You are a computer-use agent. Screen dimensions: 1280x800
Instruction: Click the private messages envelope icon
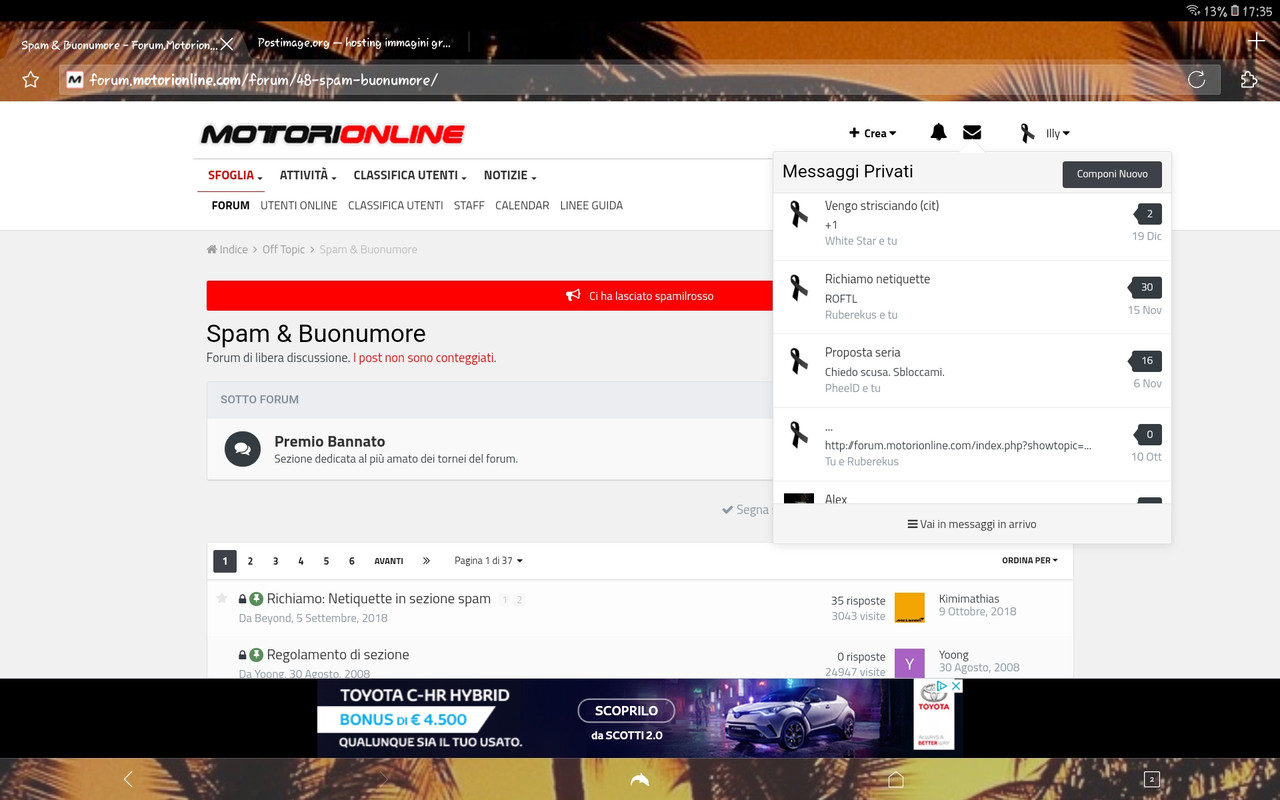tap(972, 132)
